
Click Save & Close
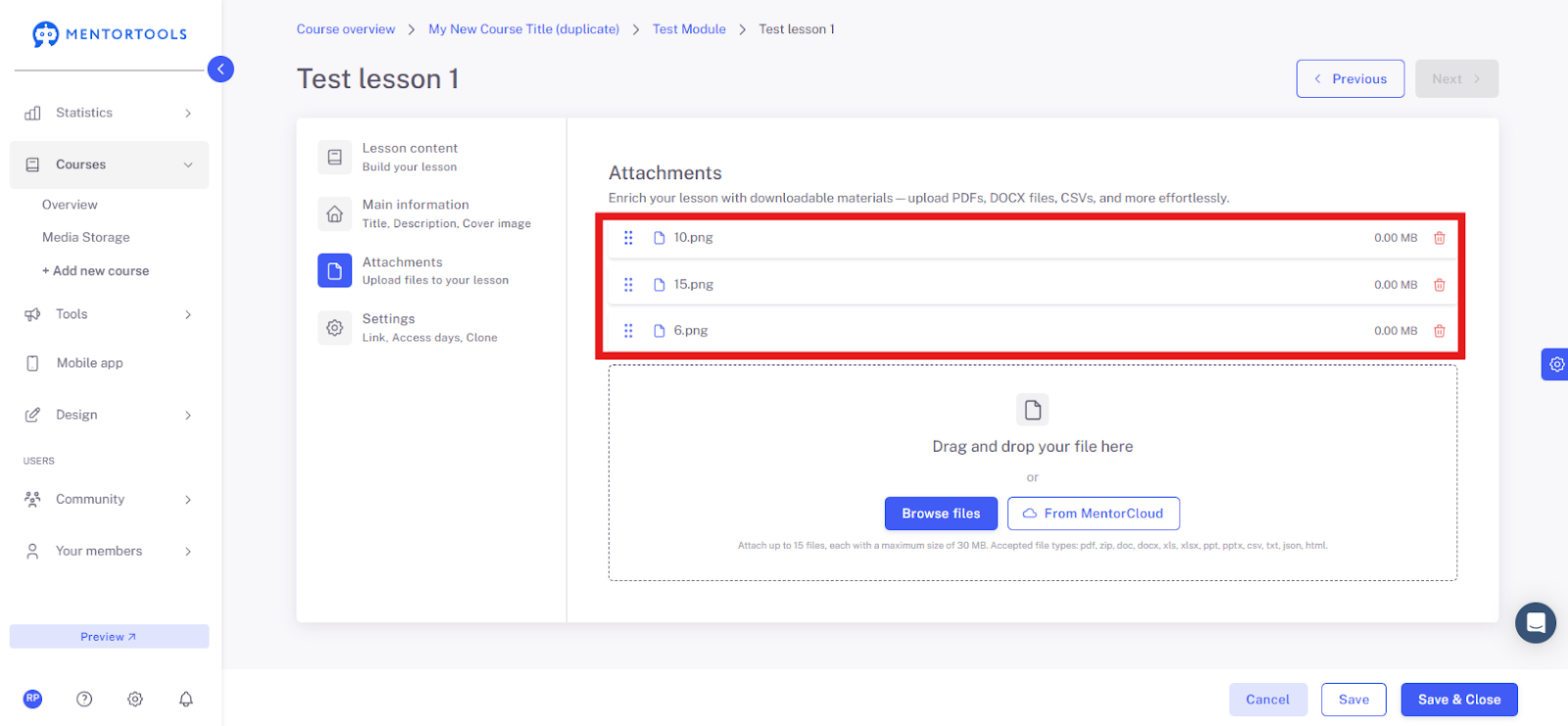coord(1459,700)
